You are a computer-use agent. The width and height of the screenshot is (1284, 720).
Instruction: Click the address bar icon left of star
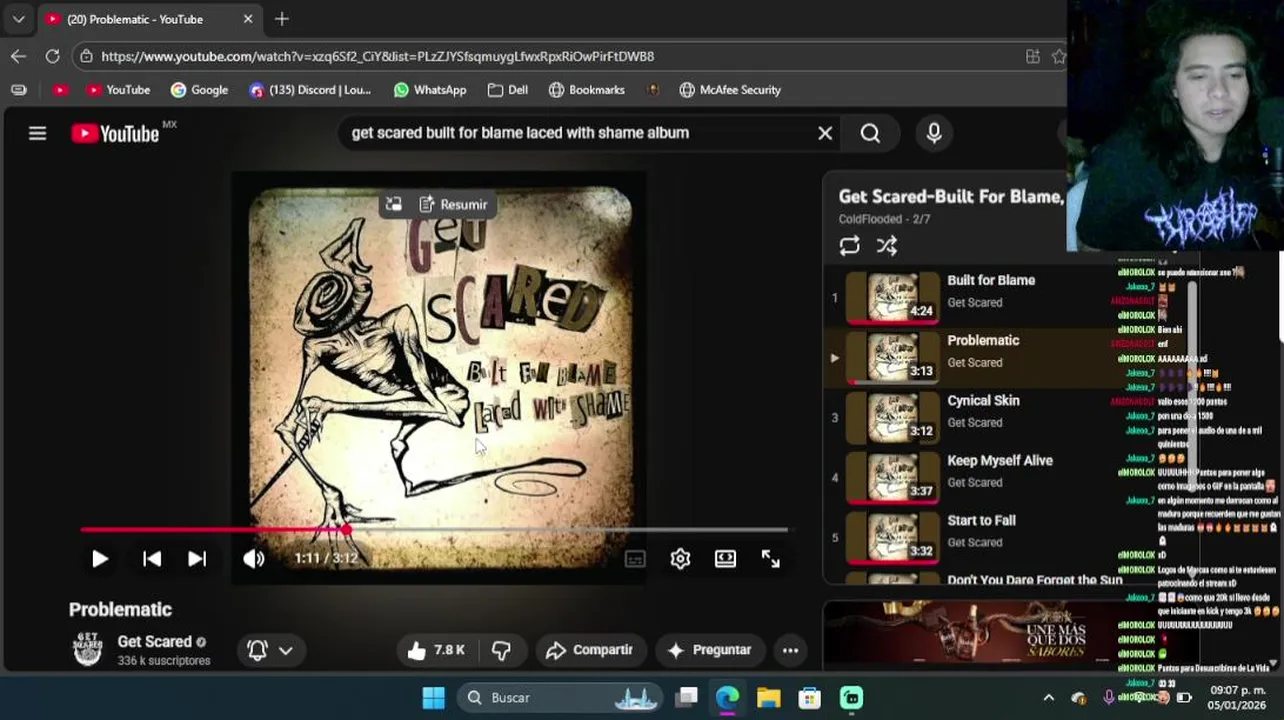coord(1033,56)
